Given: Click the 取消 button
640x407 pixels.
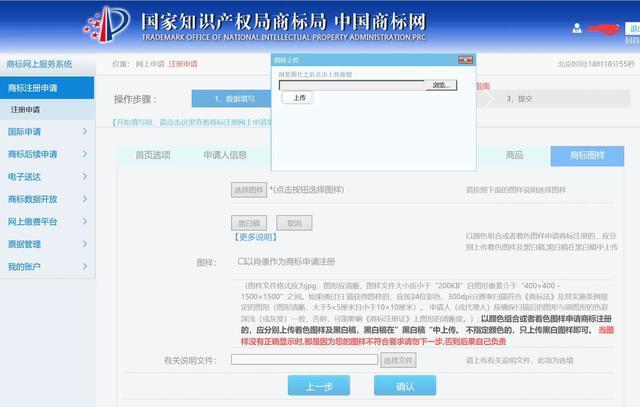Looking at the screenshot, I should (294, 223).
